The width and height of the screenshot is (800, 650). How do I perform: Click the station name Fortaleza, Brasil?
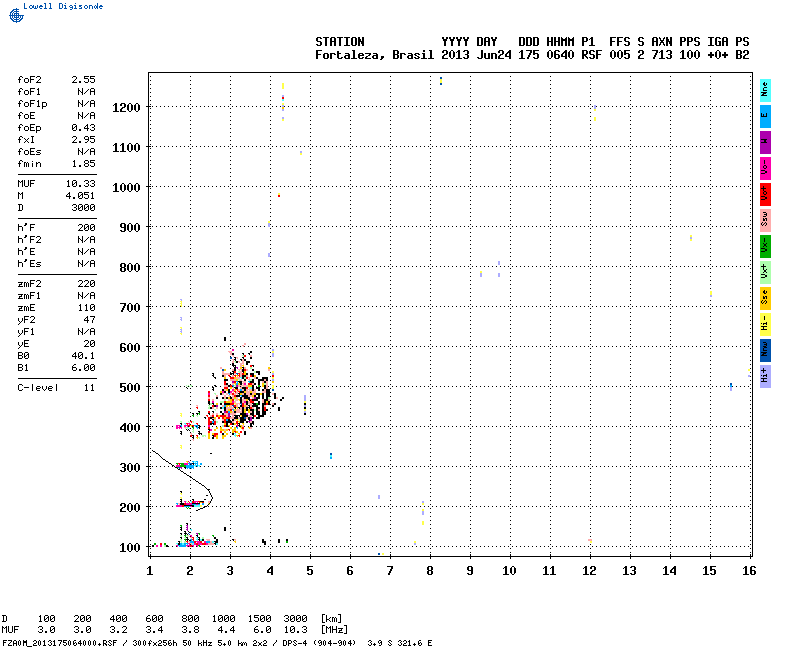[x=374, y=55]
